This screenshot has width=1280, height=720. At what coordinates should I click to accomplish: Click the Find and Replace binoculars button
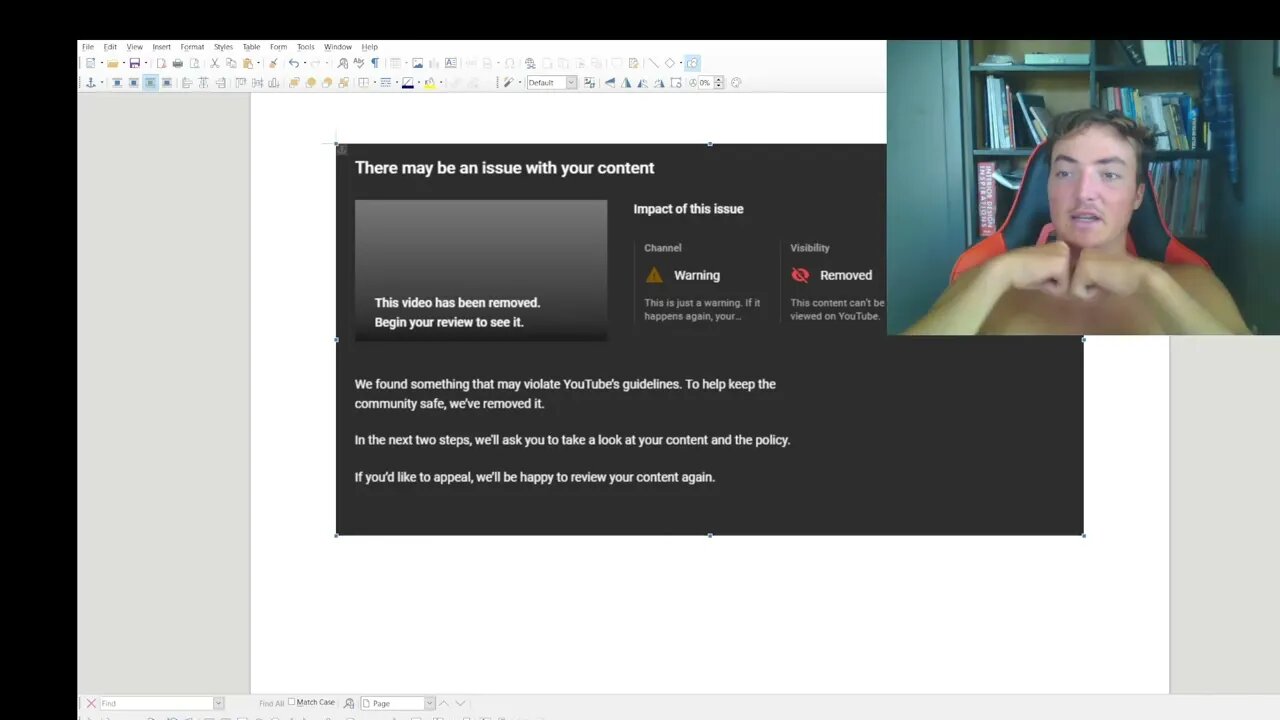[349, 703]
